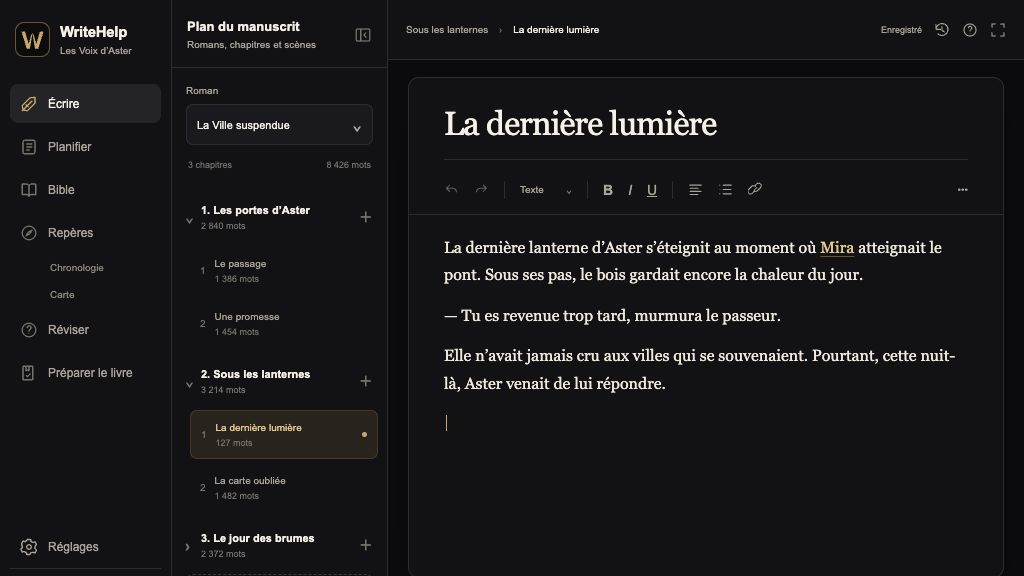Open more toolbar options
This screenshot has height=576, width=1024.
pos(963,189)
